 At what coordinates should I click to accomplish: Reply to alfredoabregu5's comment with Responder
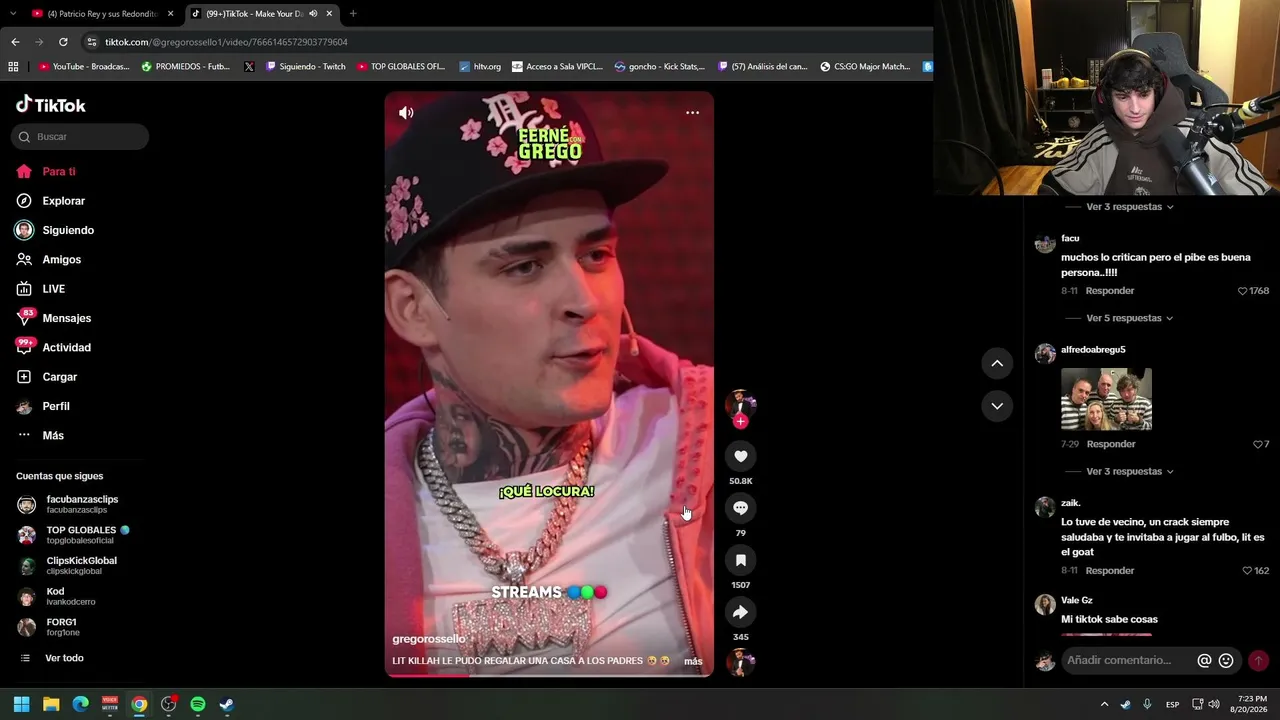coord(1111,444)
